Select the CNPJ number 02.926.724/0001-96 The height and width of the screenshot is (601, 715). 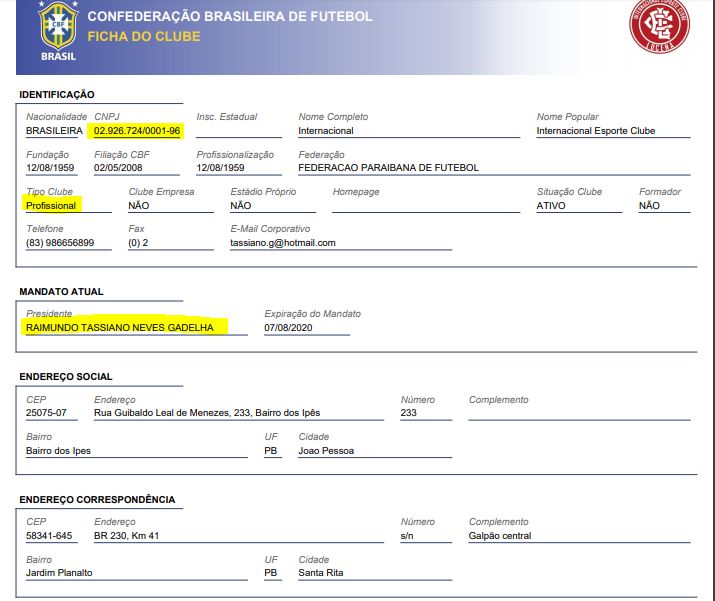pyautogui.click(x=137, y=131)
